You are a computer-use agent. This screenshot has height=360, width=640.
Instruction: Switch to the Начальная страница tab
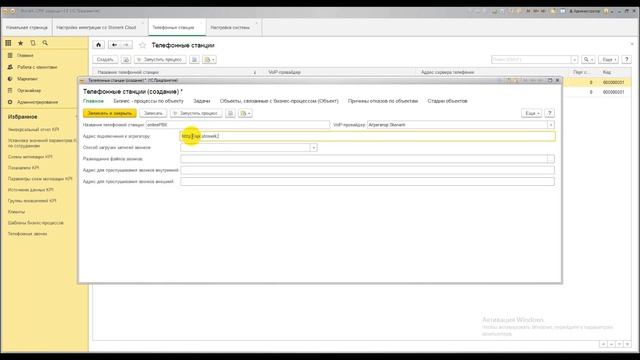pyautogui.click(x=27, y=27)
